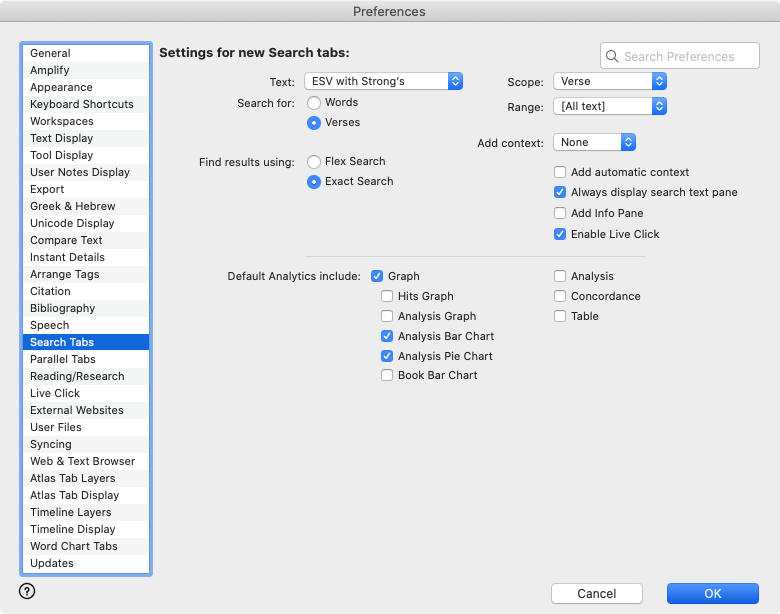Open the Scope dropdown set to Verse

coord(609,82)
